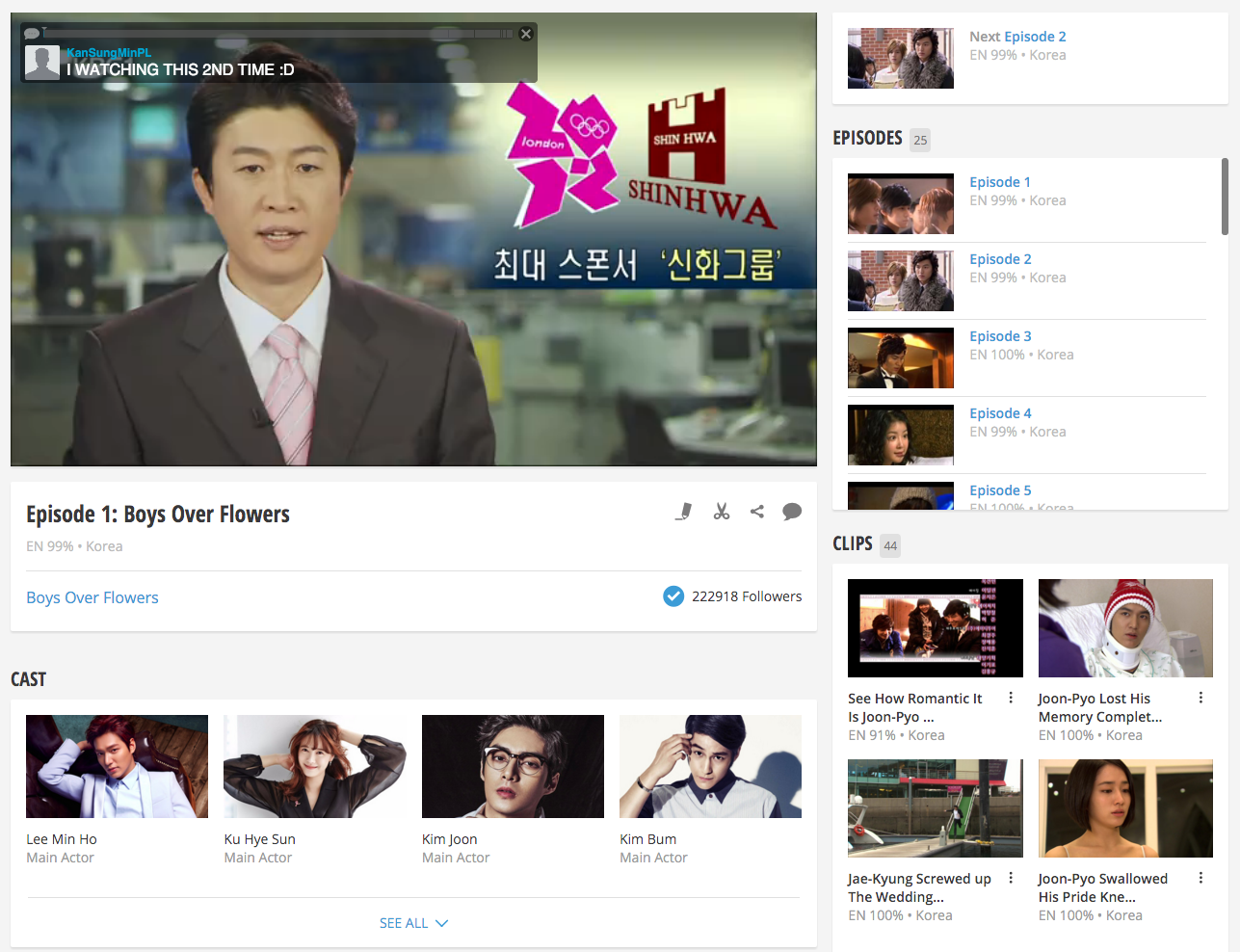The image size is (1240, 952).
Task: Open the Boys Over Flowers show link
Action: pyautogui.click(x=92, y=597)
